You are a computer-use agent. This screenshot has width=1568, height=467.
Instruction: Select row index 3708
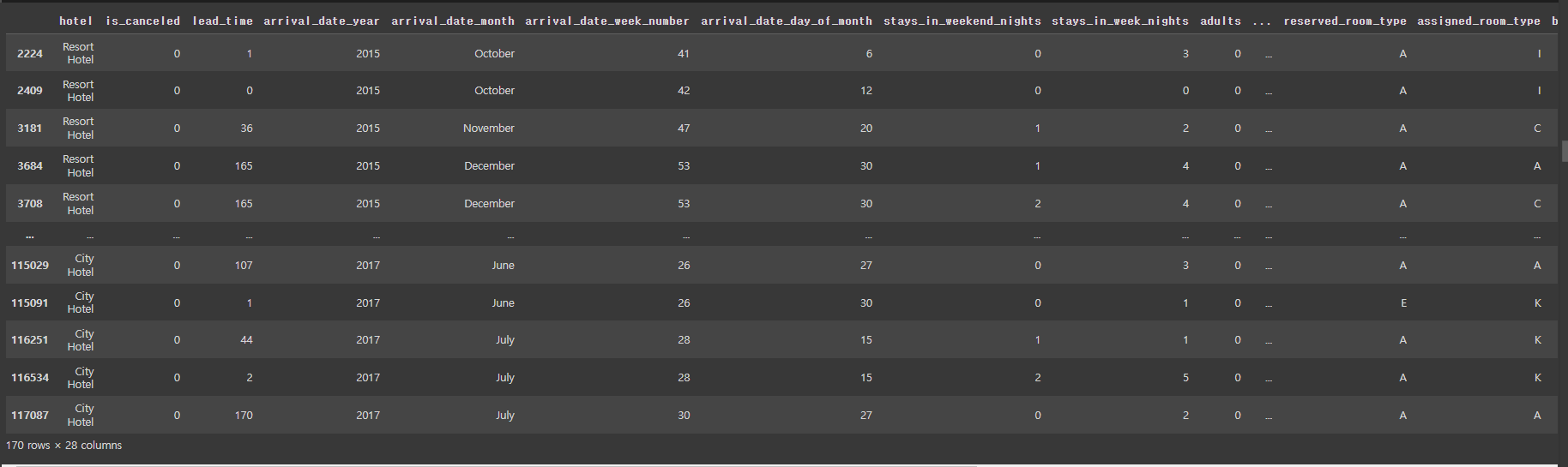click(x=30, y=203)
